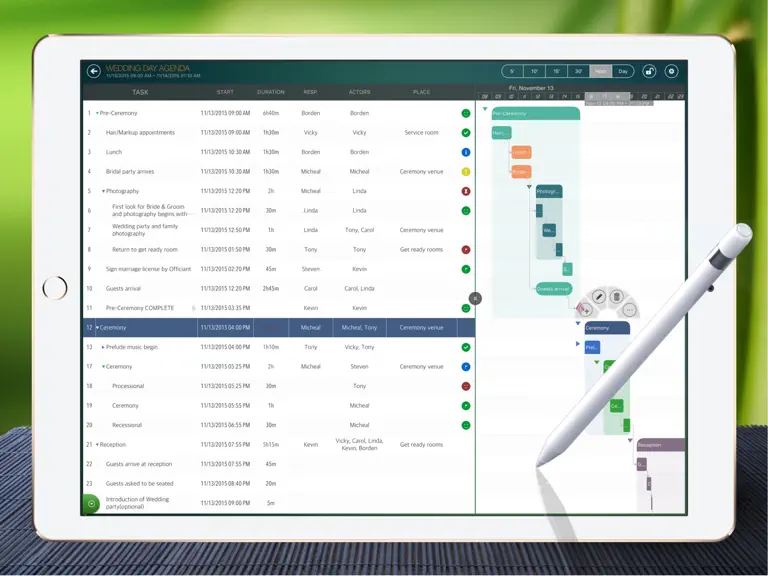The width and height of the screenshot is (768, 576).
Task: Click the Pre-Ceremony bar in Gantt chart
Action: pos(535,114)
